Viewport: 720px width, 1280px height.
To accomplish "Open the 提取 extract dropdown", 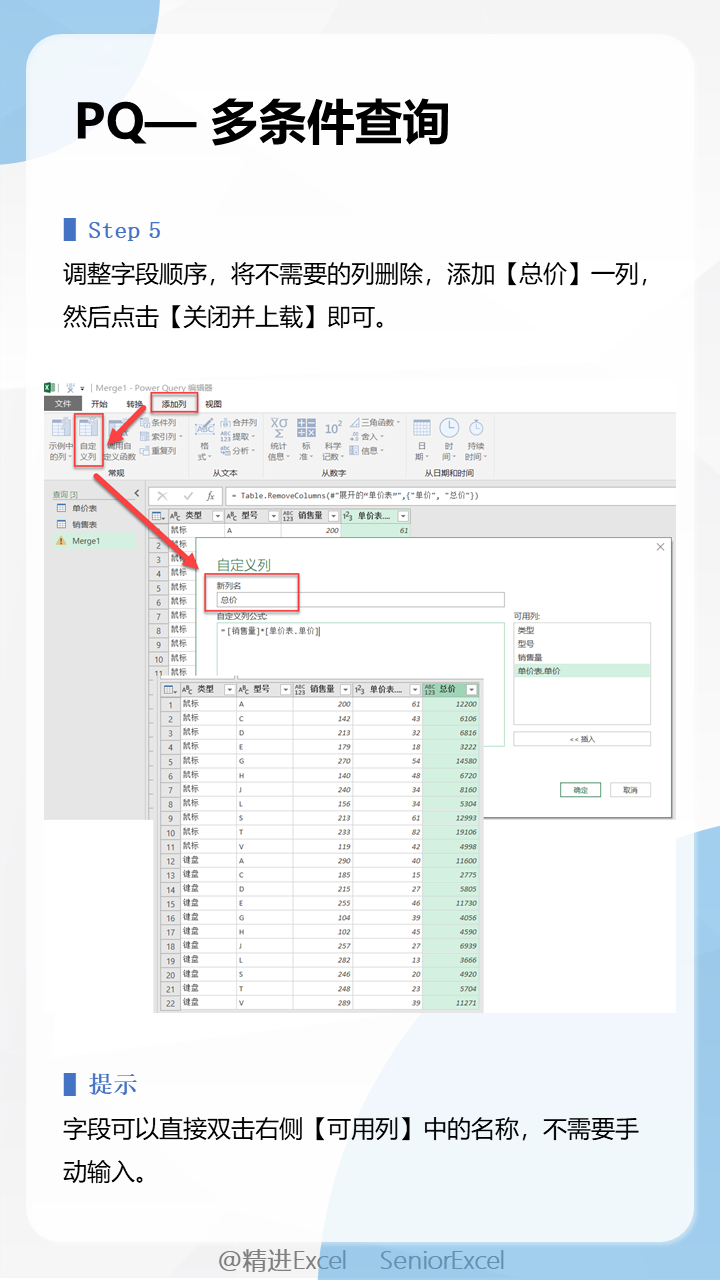I will (x=238, y=437).
